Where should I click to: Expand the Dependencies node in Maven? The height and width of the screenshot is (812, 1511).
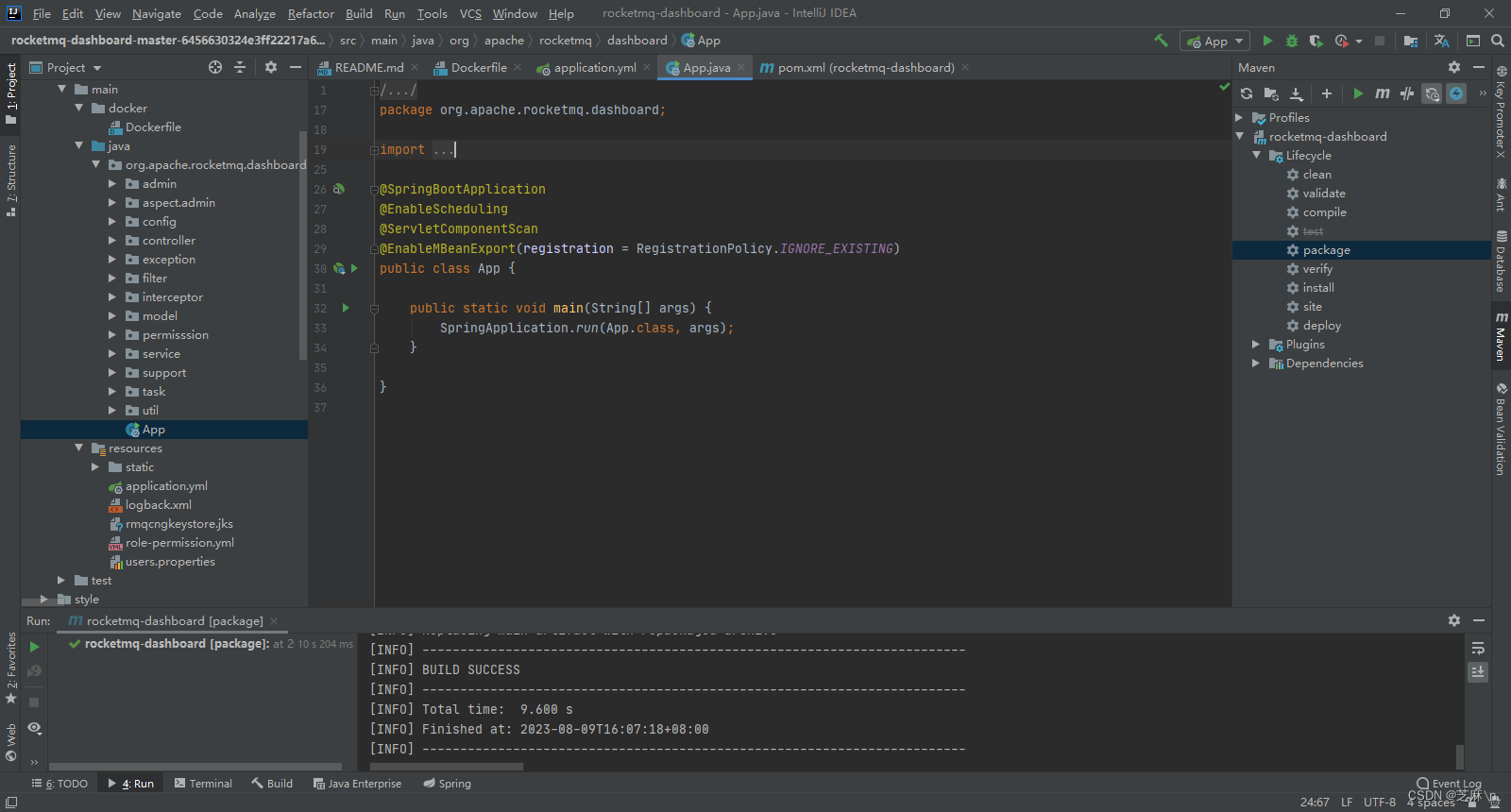pyautogui.click(x=1257, y=363)
